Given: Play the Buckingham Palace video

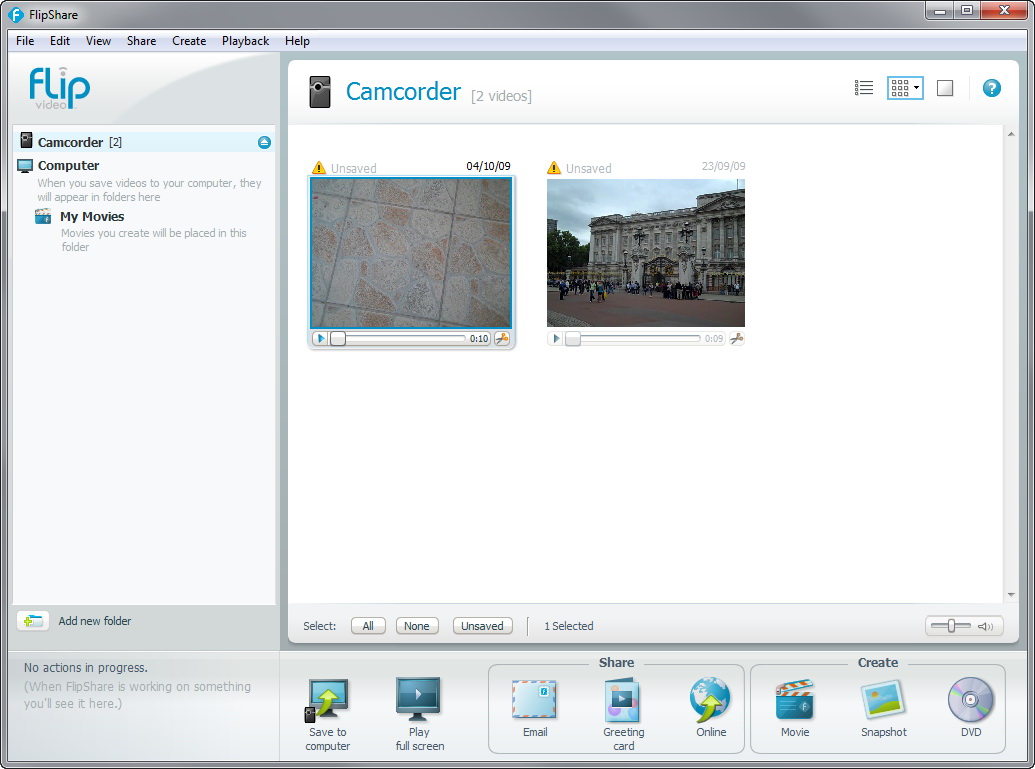Looking at the screenshot, I should pyautogui.click(x=557, y=339).
